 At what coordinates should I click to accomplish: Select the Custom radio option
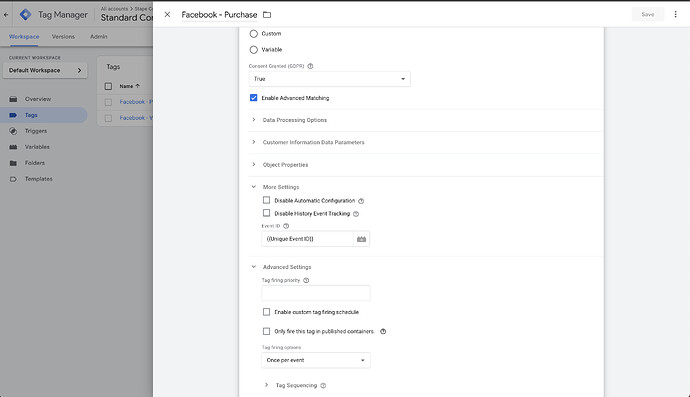tap(253, 33)
